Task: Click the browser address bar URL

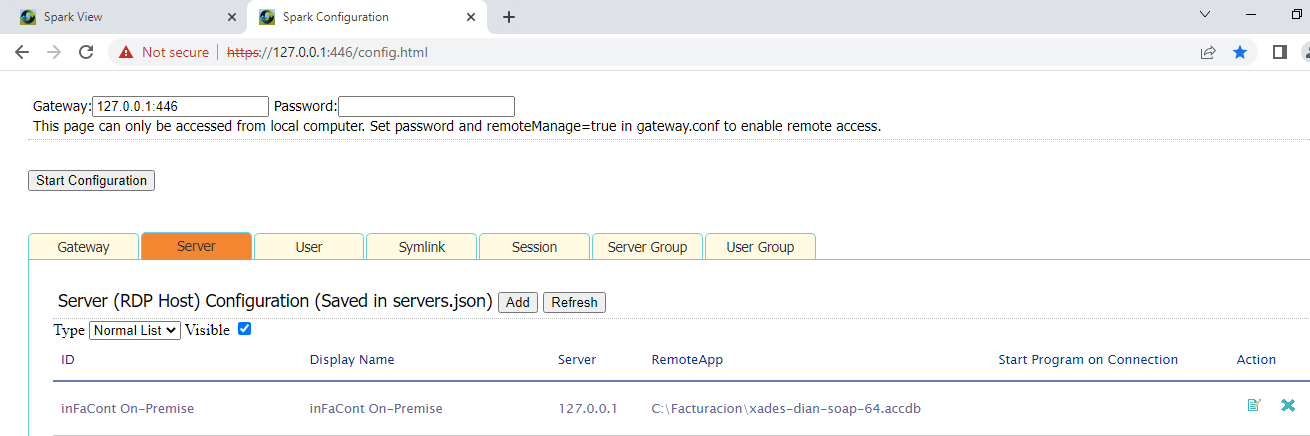Action: (327, 52)
